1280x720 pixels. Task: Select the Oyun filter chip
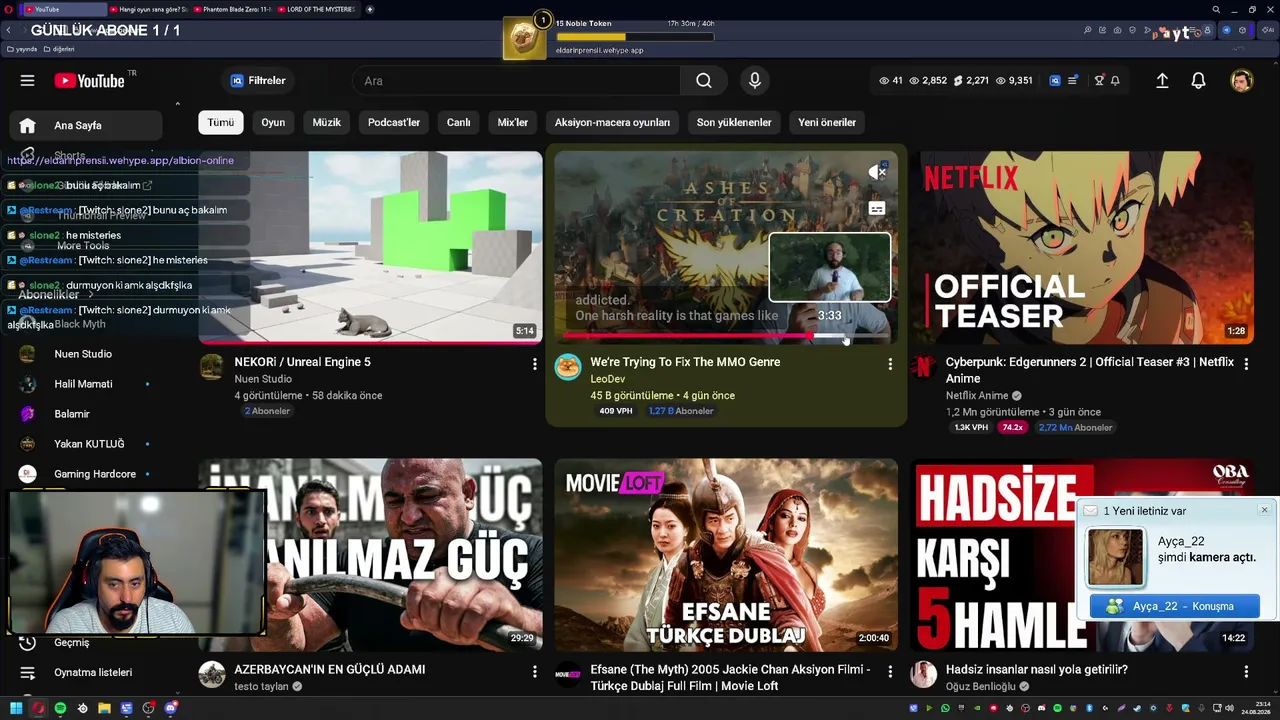tap(273, 122)
